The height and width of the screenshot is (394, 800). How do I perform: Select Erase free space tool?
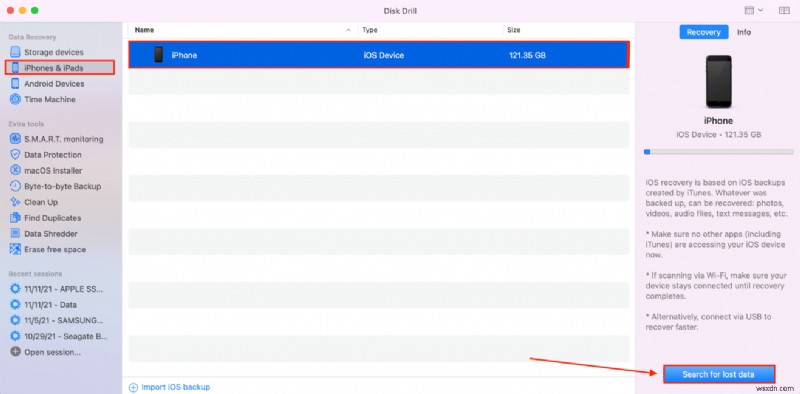(47, 250)
